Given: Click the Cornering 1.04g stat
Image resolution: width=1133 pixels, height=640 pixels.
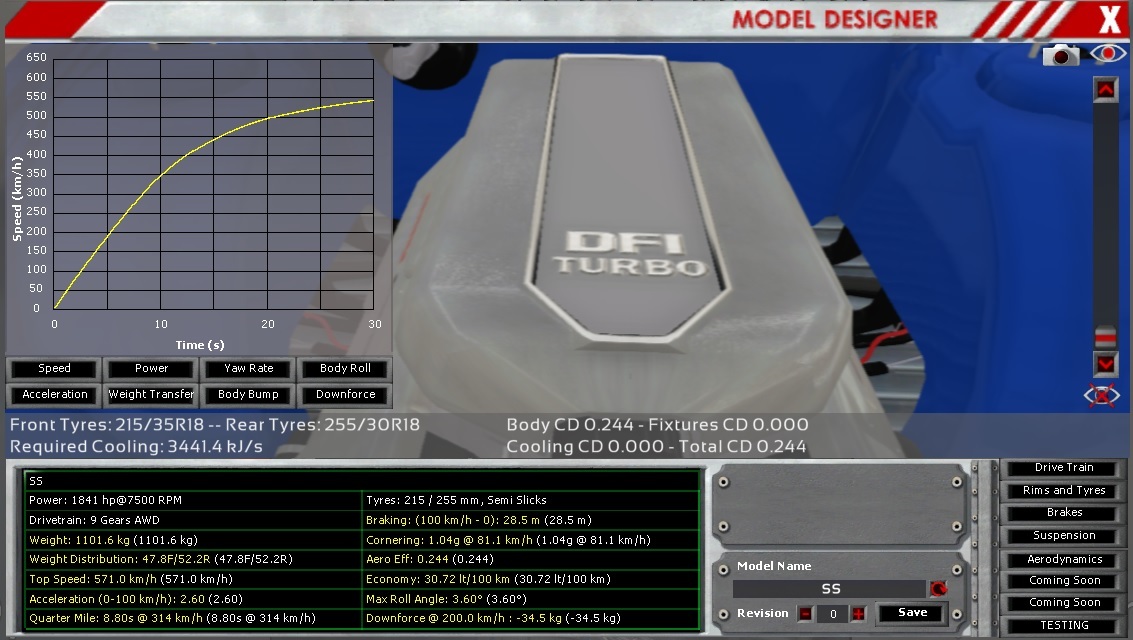Looking at the screenshot, I should [508, 540].
